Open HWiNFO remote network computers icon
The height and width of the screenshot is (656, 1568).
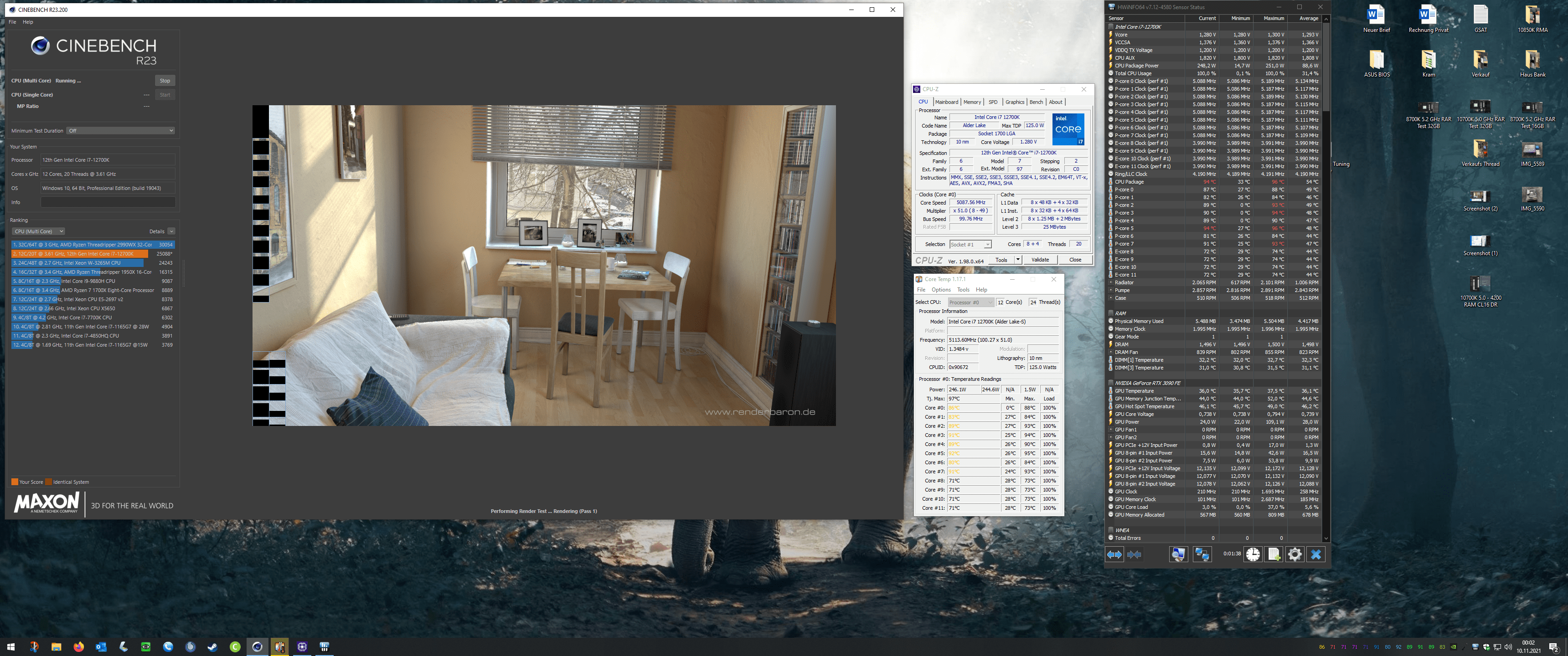pyautogui.click(x=1202, y=554)
